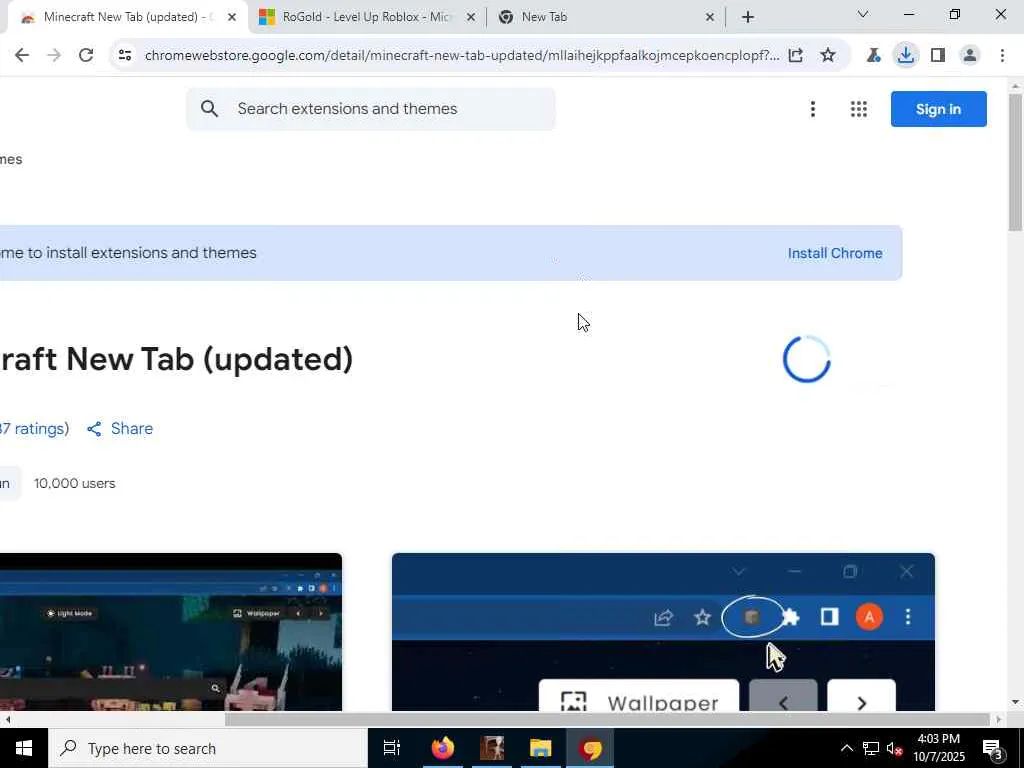Click scroll down arrow on vertical scrollbar

(x=1015, y=703)
